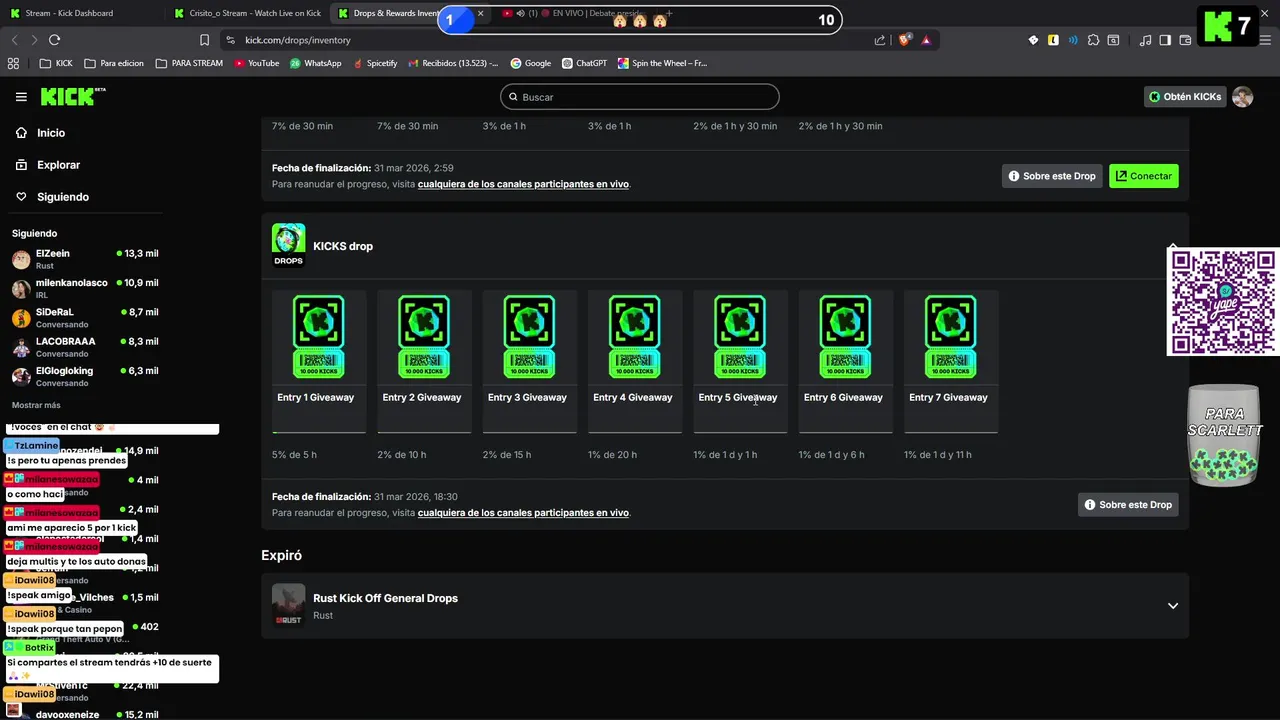This screenshot has width=1280, height=720.
Task: Click Mostrar más in sidebar
Action: [36, 405]
